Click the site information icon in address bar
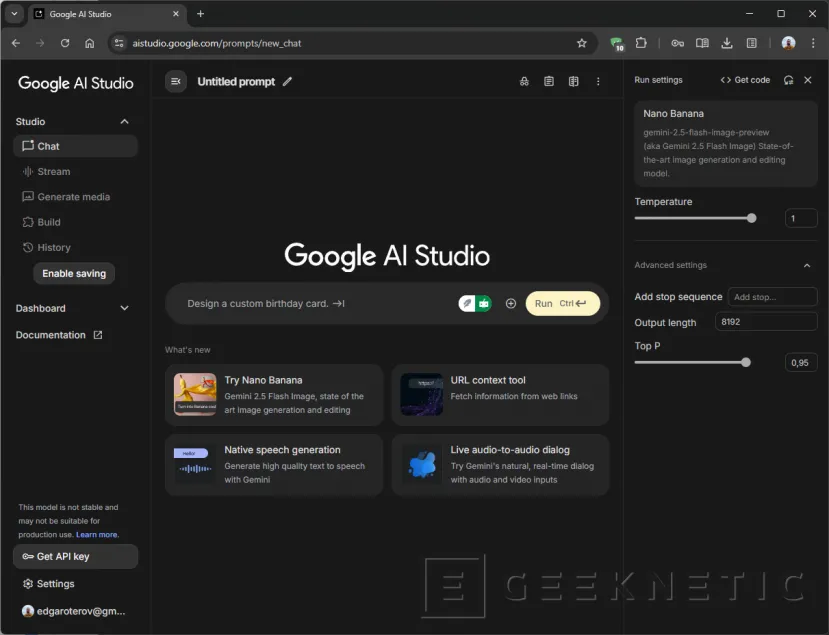This screenshot has width=829, height=635. click(119, 43)
